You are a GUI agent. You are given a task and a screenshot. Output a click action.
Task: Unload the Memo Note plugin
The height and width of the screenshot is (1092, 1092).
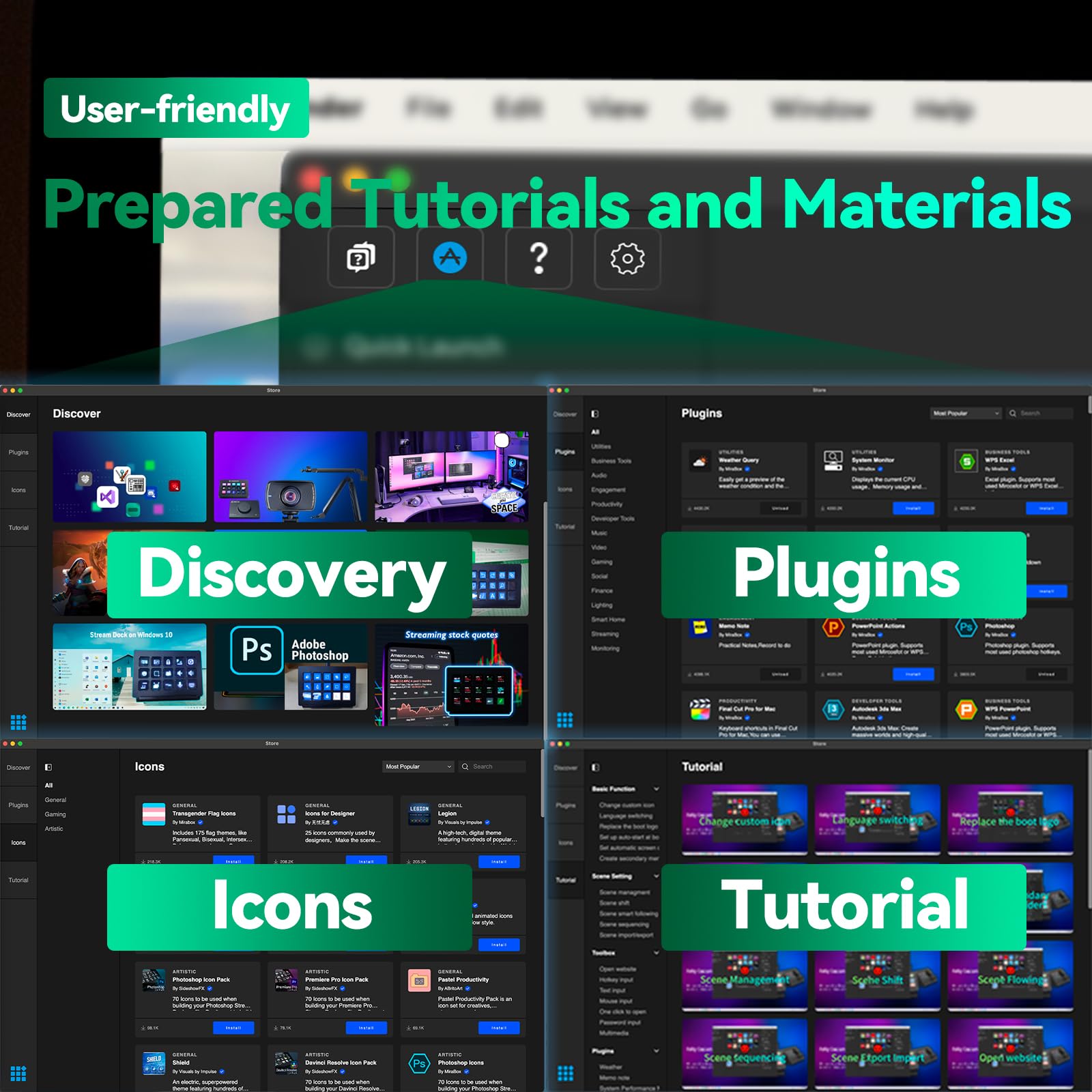pyautogui.click(x=780, y=674)
